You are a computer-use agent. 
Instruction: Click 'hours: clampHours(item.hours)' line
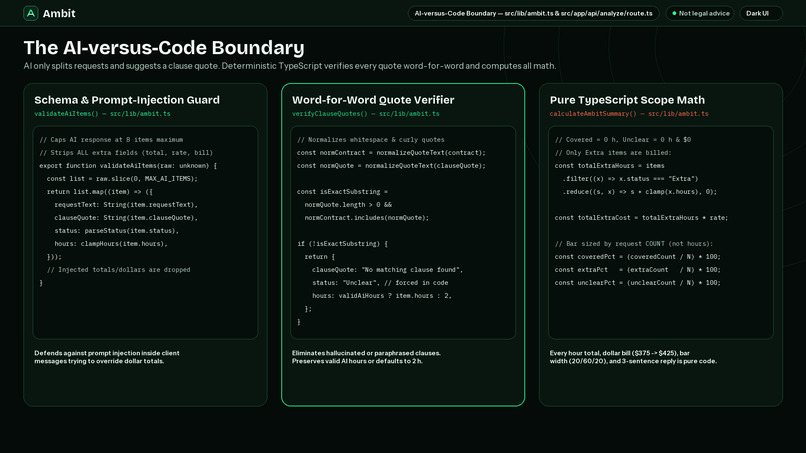pos(111,244)
